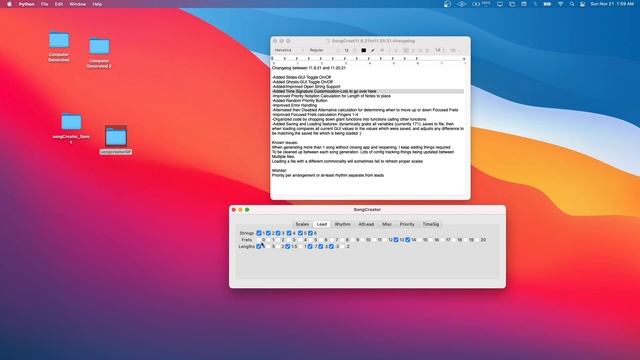Uncheck the Strings 1 checkbox
Viewport: 640px width, 360px height.
point(258,233)
